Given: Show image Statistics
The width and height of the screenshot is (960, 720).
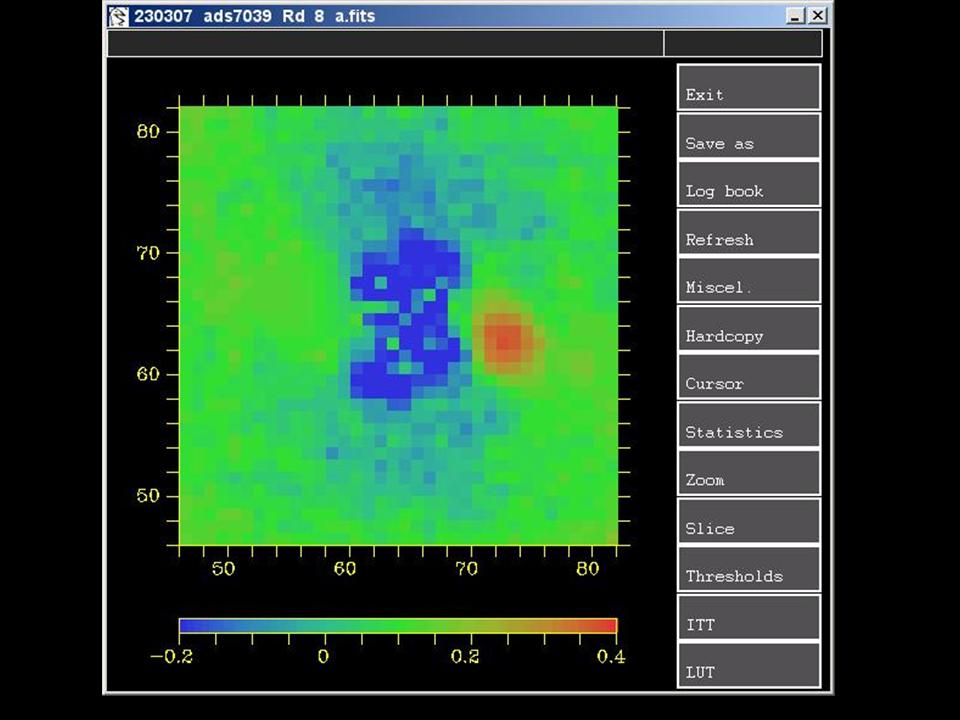Looking at the screenshot, I should coord(748,426).
